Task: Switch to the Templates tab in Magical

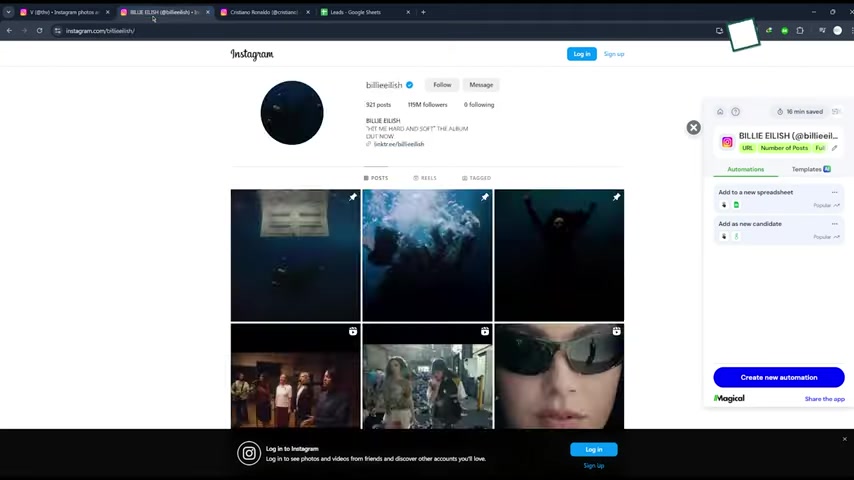Action: [810, 169]
